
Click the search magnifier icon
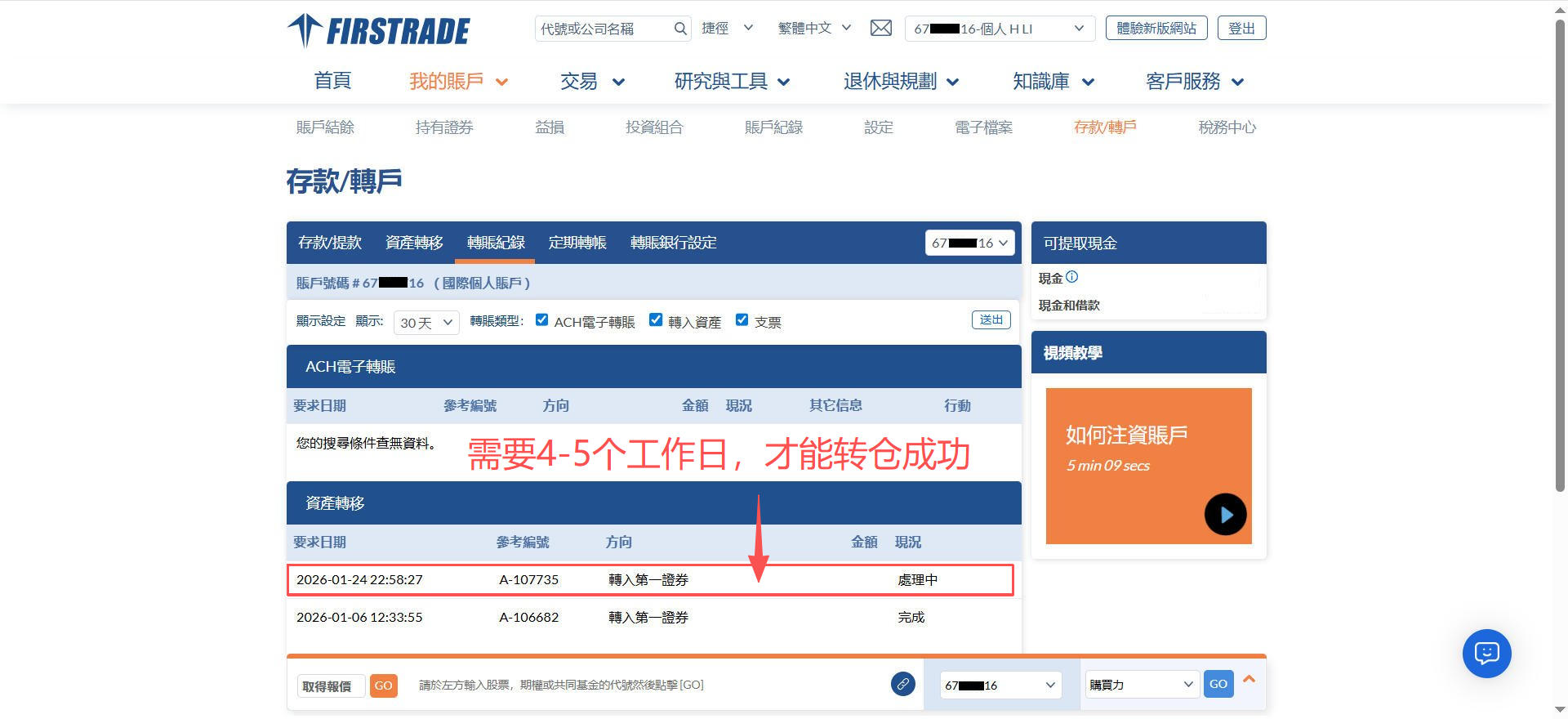point(680,29)
